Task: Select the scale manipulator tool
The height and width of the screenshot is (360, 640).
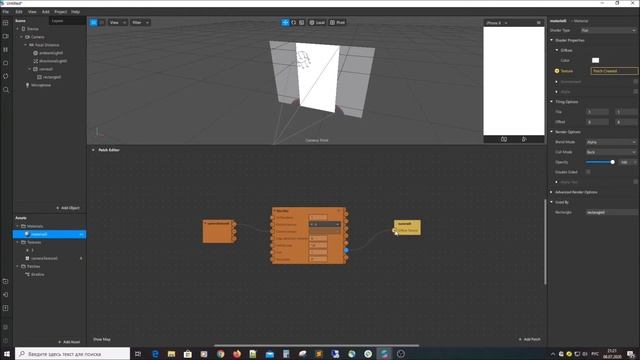Action: pyautogui.click(x=302, y=22)
